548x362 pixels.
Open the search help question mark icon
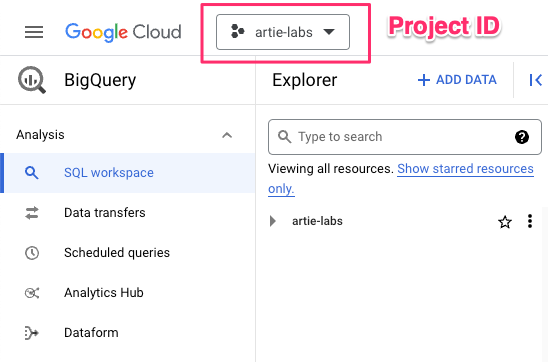pyautogui.click(x=522, y=137)
